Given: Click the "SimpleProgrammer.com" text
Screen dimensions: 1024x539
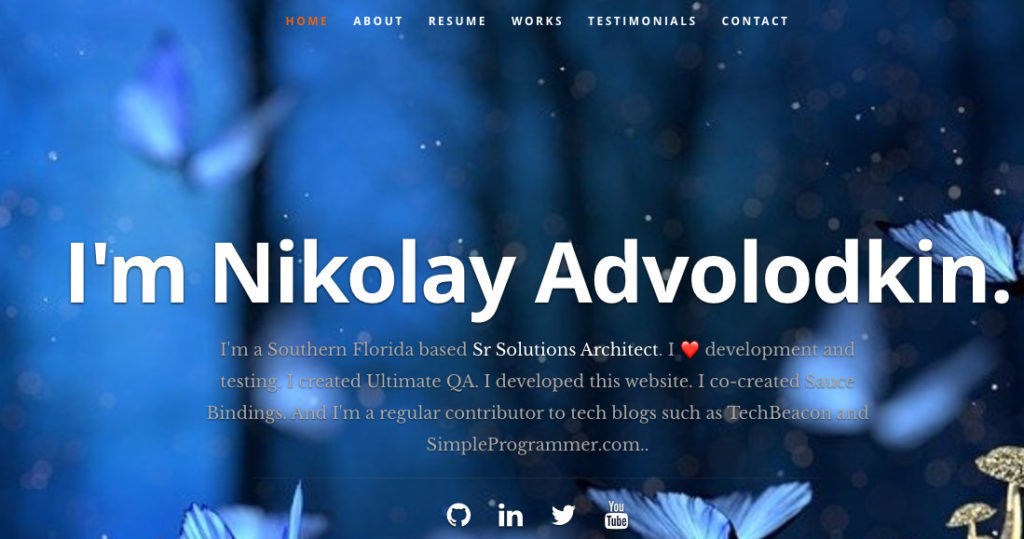Looking at the screenshot, I should (534, 445).
